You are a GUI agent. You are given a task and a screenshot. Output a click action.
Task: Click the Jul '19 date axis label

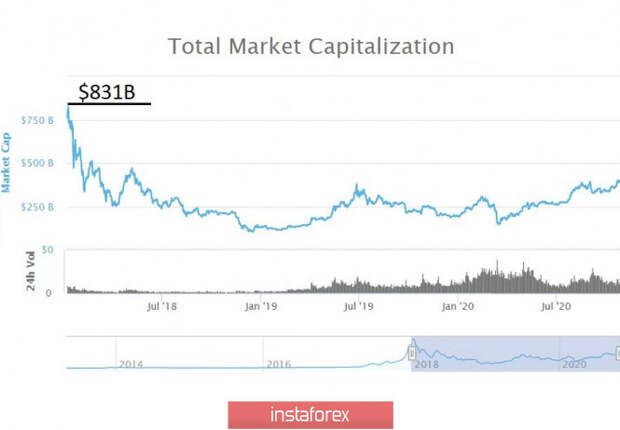pos(358,306)
